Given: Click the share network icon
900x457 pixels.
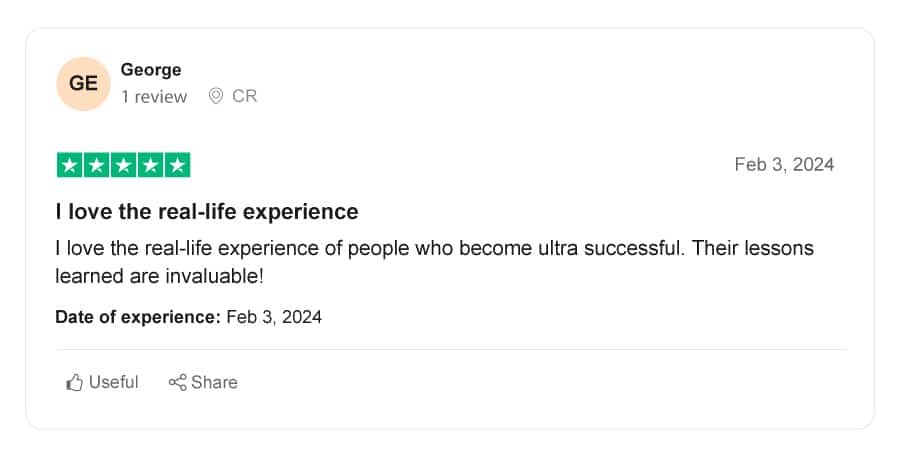Looking at the screenshot, I should (177, 382).
